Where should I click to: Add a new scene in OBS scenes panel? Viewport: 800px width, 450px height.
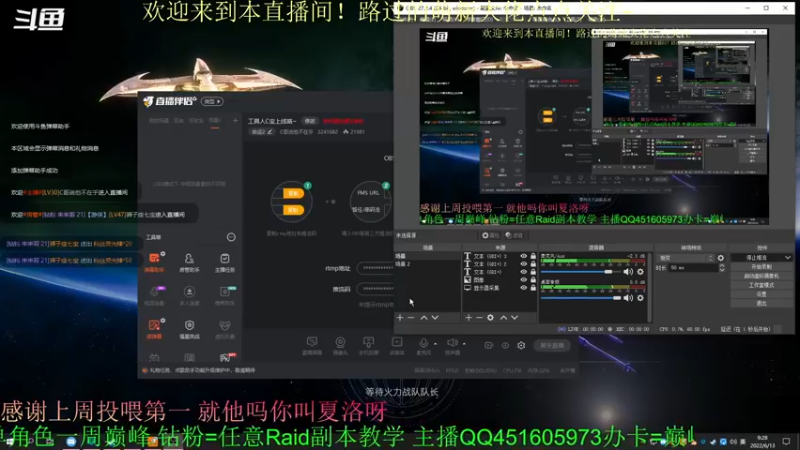click(400, 317)
